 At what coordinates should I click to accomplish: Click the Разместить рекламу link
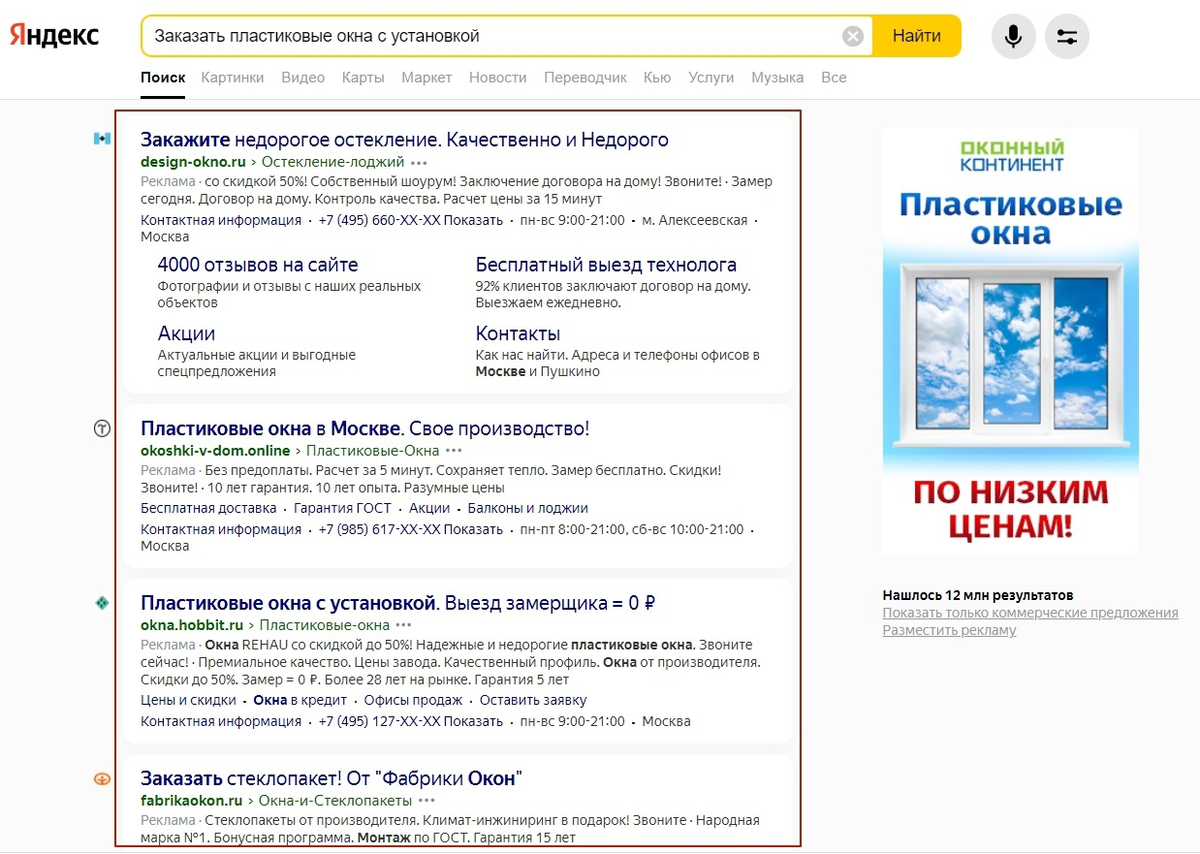click(x=949, y=630)
